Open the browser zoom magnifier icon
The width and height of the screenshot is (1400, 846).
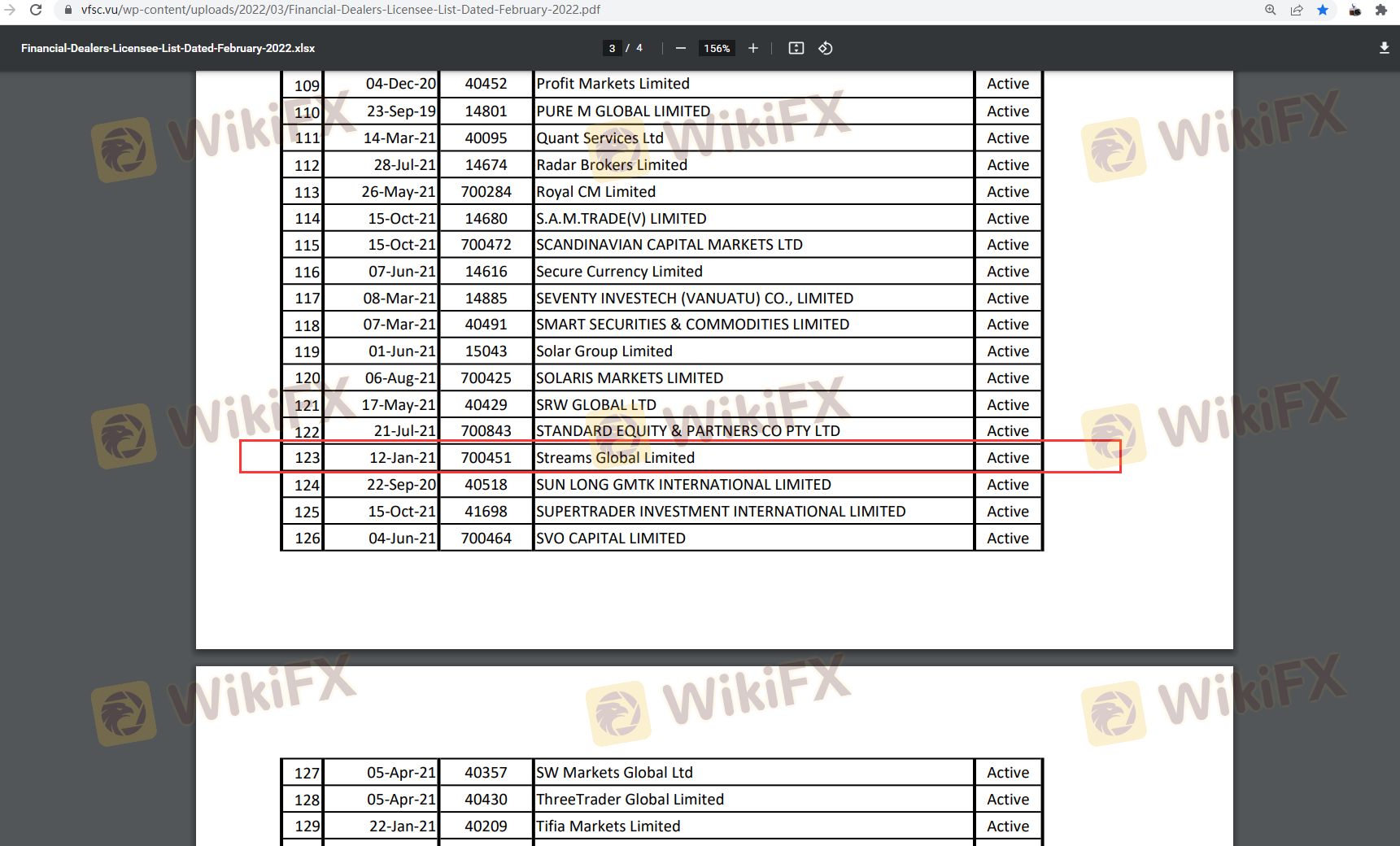point(1270,10)
